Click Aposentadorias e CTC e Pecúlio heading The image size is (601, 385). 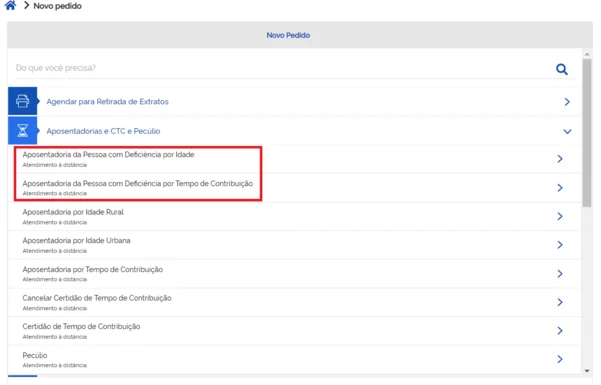coord(103,131)
